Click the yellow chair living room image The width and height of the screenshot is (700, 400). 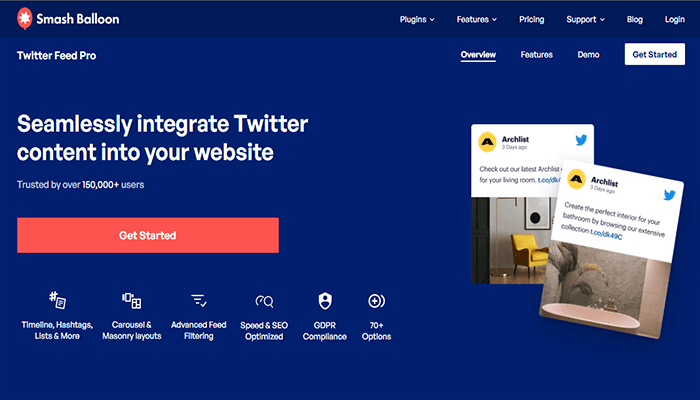click(x=509, y=240)
